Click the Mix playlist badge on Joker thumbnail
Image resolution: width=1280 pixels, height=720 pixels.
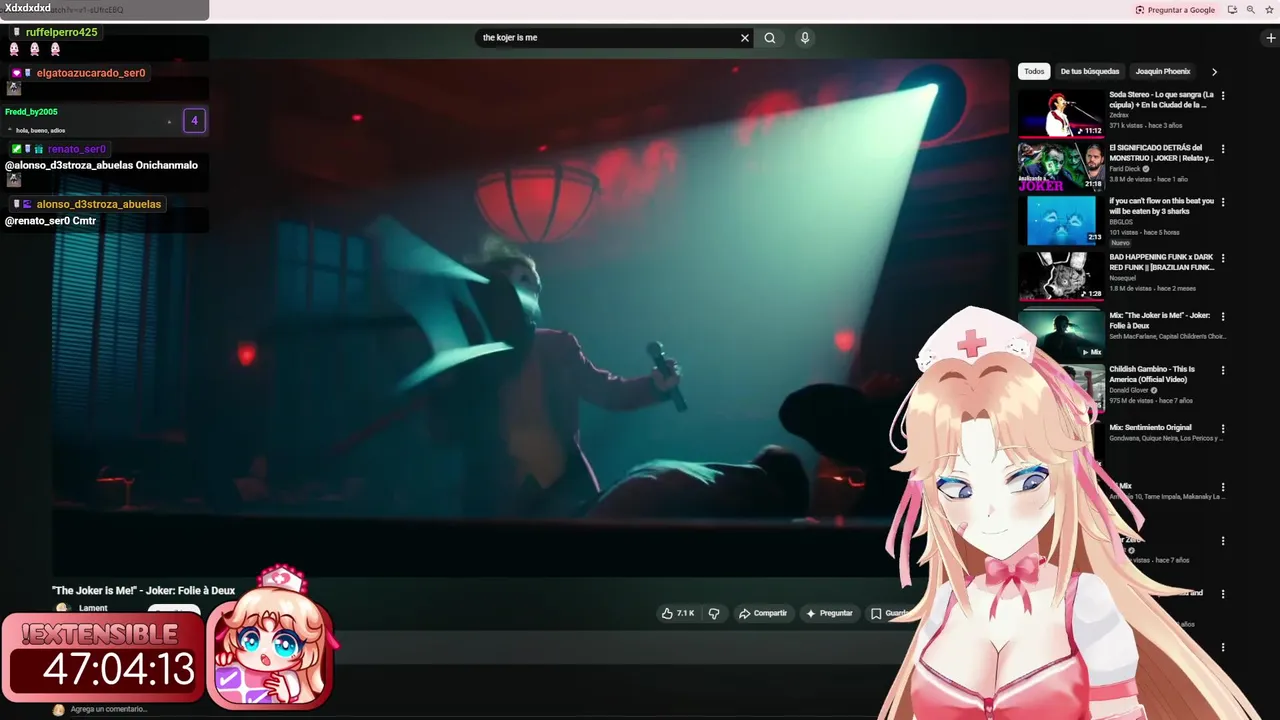click(x=1091, y=352)
